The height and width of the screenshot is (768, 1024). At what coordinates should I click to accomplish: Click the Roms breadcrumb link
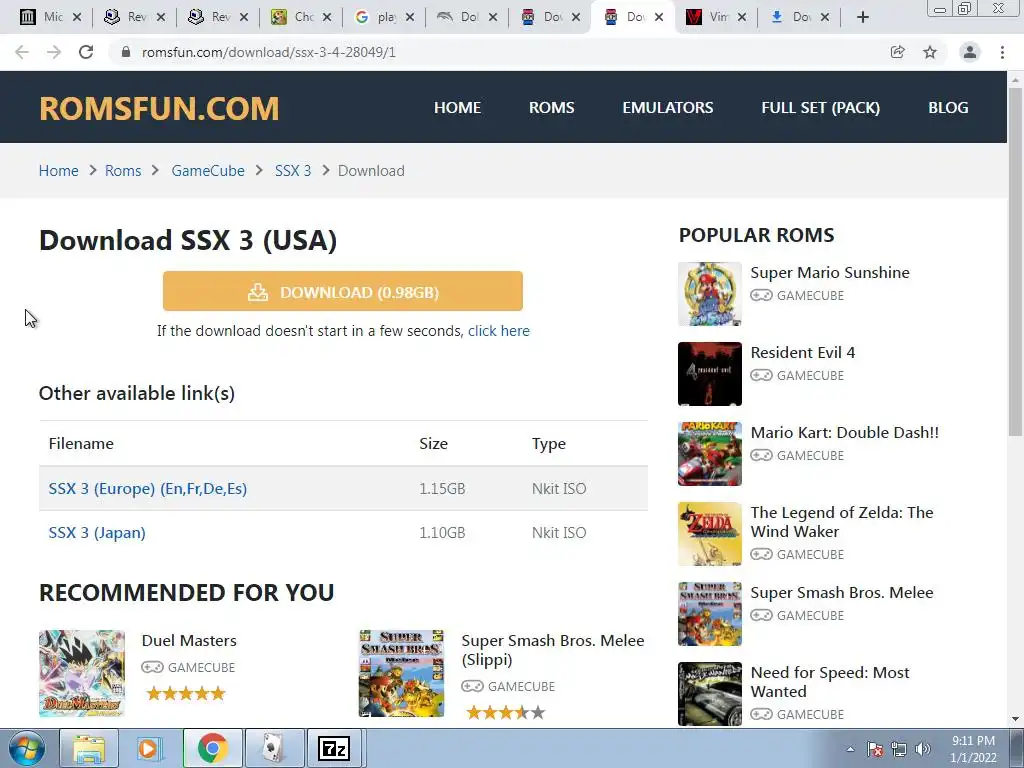pos(123,170)
